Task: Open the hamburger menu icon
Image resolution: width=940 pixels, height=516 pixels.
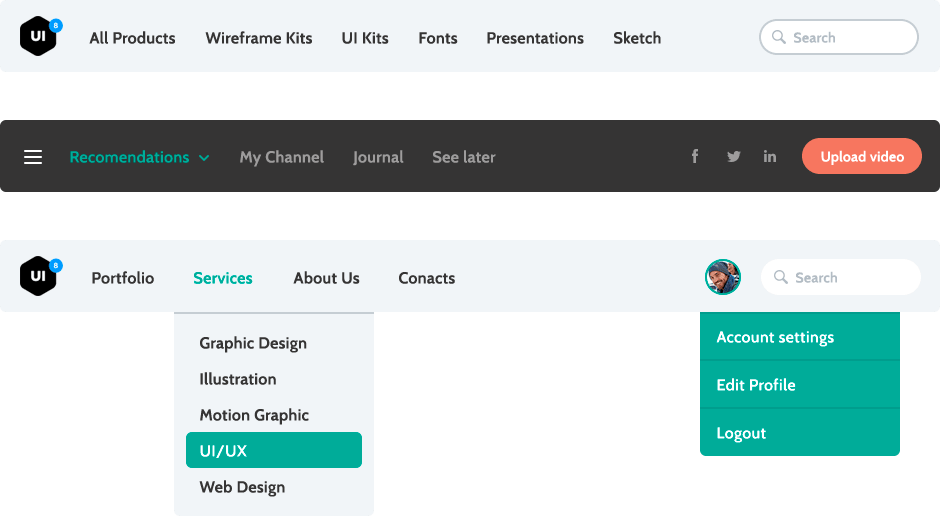Action: click(33, 157)
